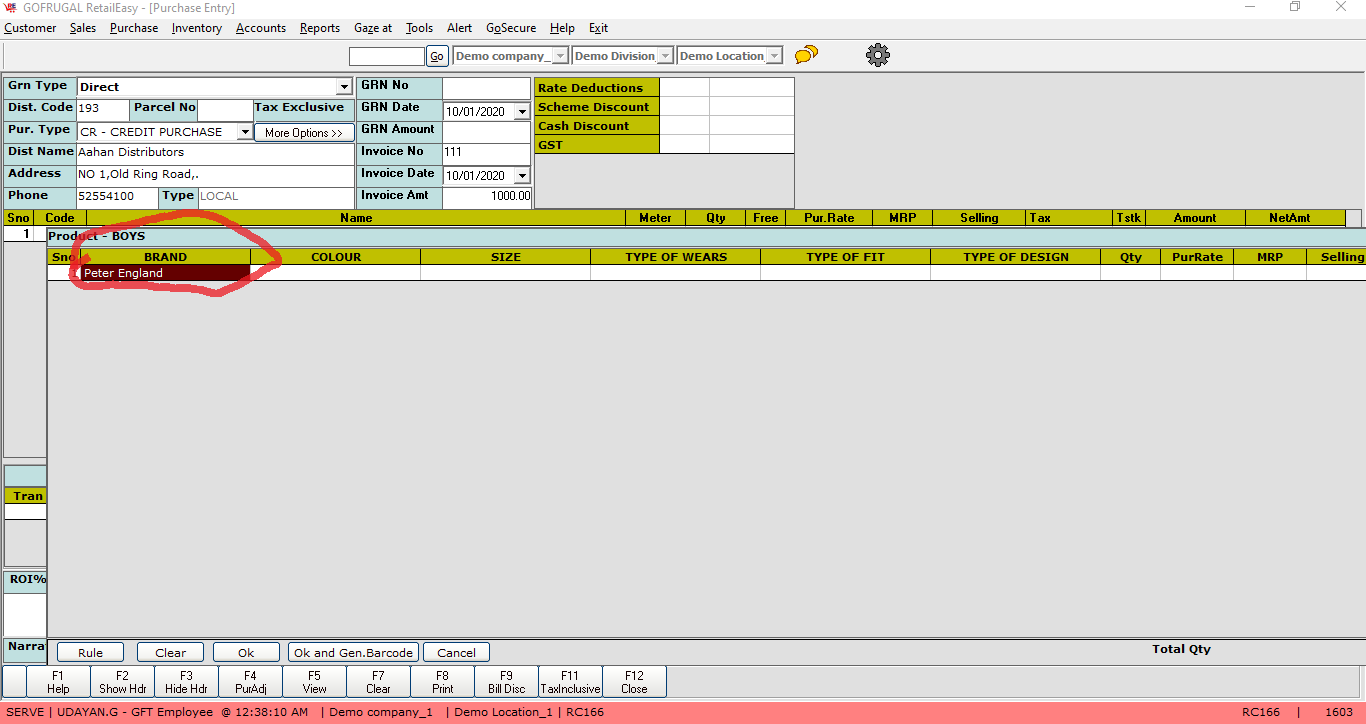Click the Invoice No field
The width and height of the screenshot is (1366, 724).
click(x=486, y=153)
